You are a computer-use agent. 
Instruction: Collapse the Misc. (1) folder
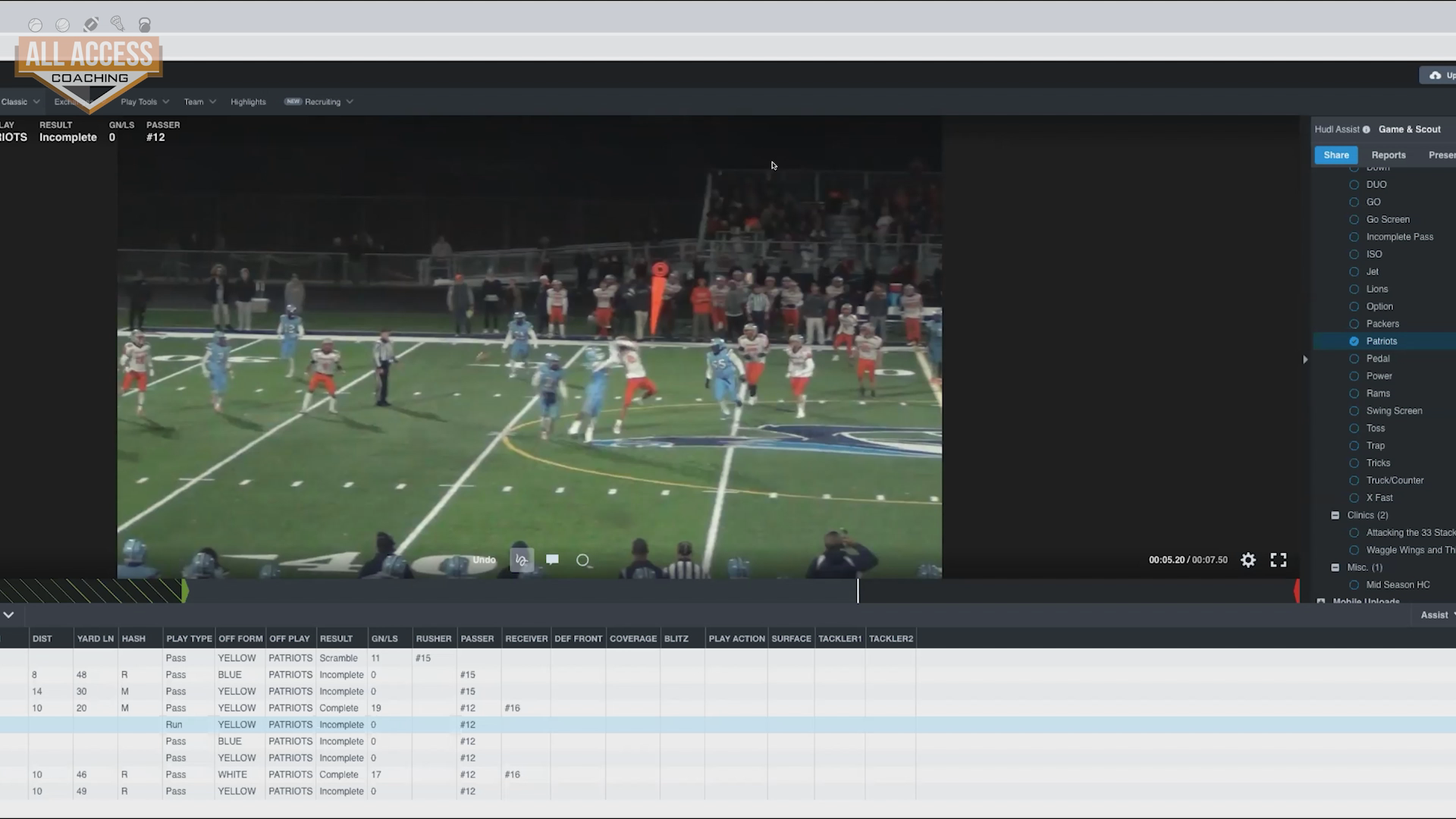pos(1335,568)
